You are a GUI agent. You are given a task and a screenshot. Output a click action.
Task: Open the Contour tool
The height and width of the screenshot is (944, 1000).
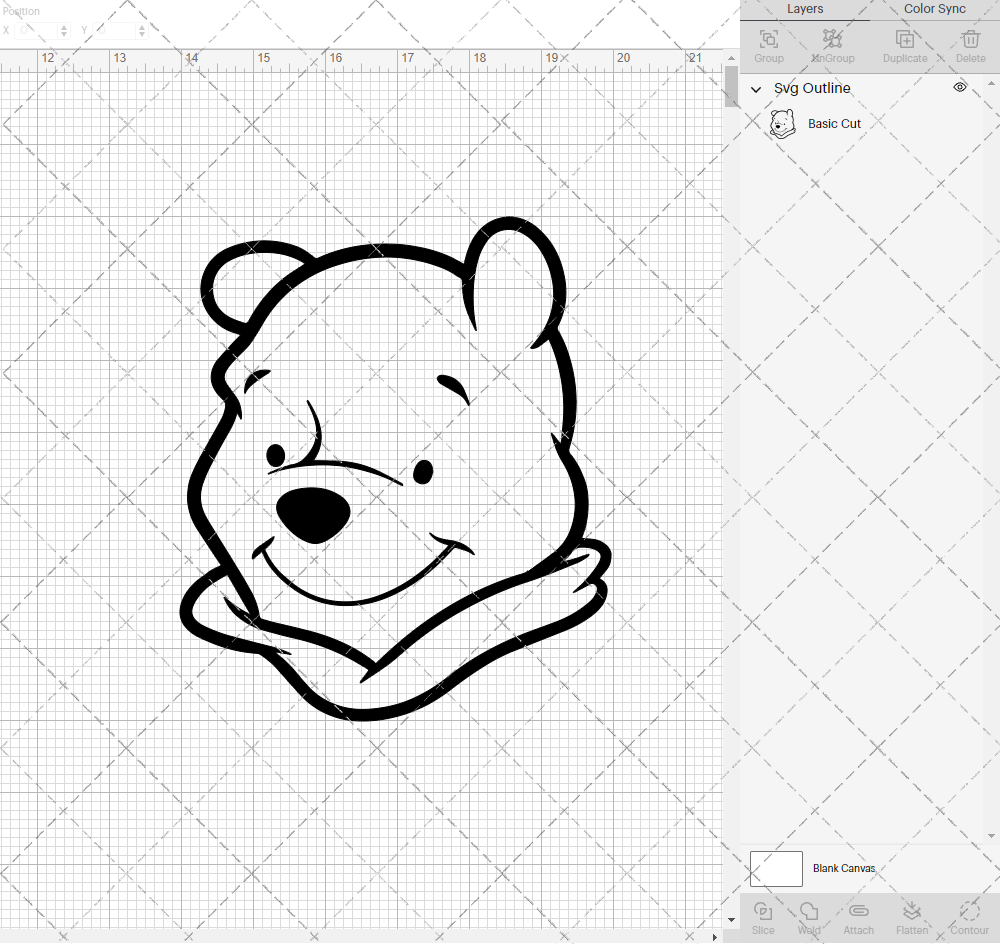[x=968, y=917]
